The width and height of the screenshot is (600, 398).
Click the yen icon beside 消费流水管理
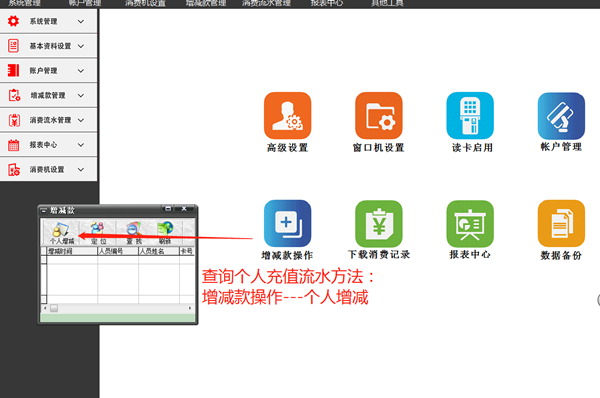(14, 120)
